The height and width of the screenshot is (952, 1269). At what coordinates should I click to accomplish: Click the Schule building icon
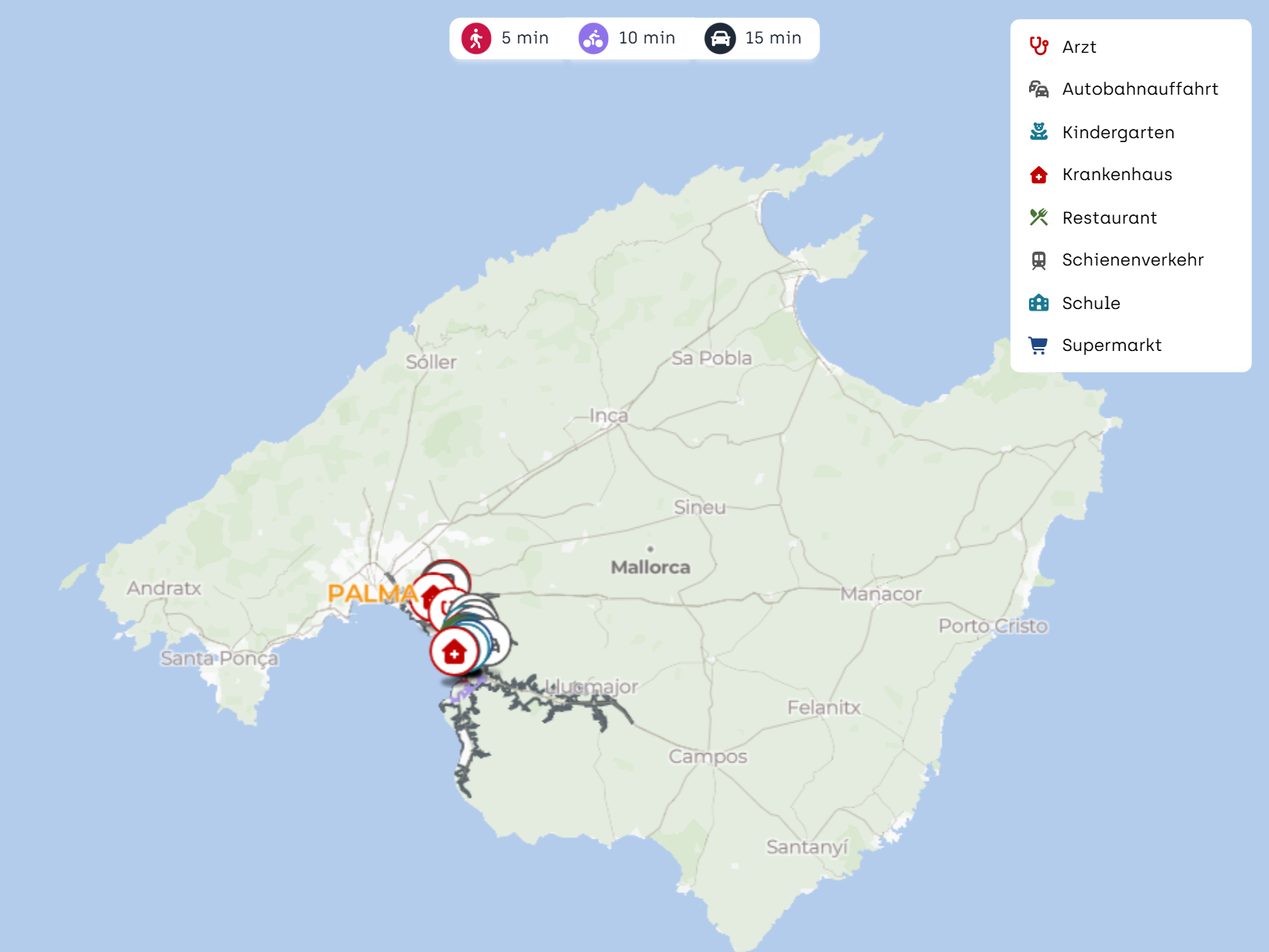tap(1038, 303)
